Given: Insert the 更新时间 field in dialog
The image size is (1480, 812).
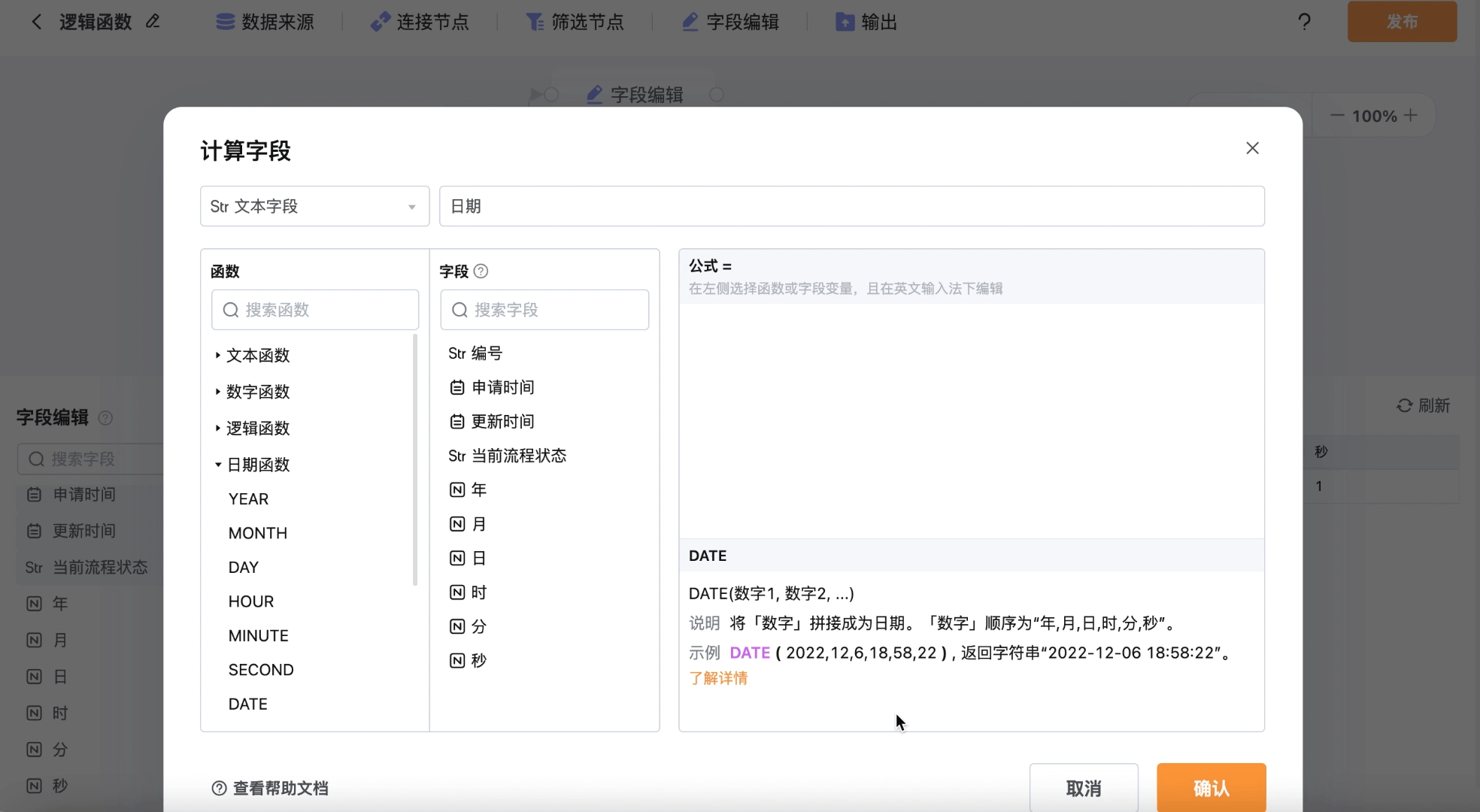Looking at the screenshot, I should tap(492, 422).
